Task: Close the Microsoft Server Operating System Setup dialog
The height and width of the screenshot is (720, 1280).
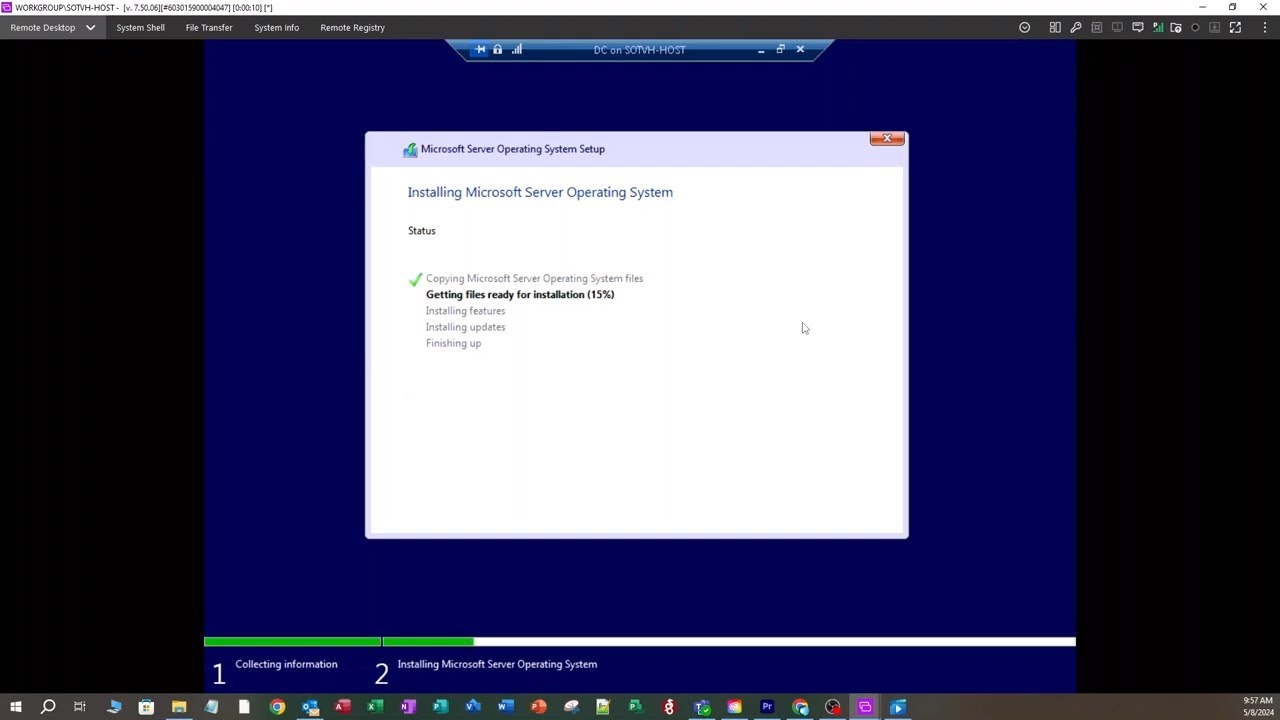Action: (887, 139)
